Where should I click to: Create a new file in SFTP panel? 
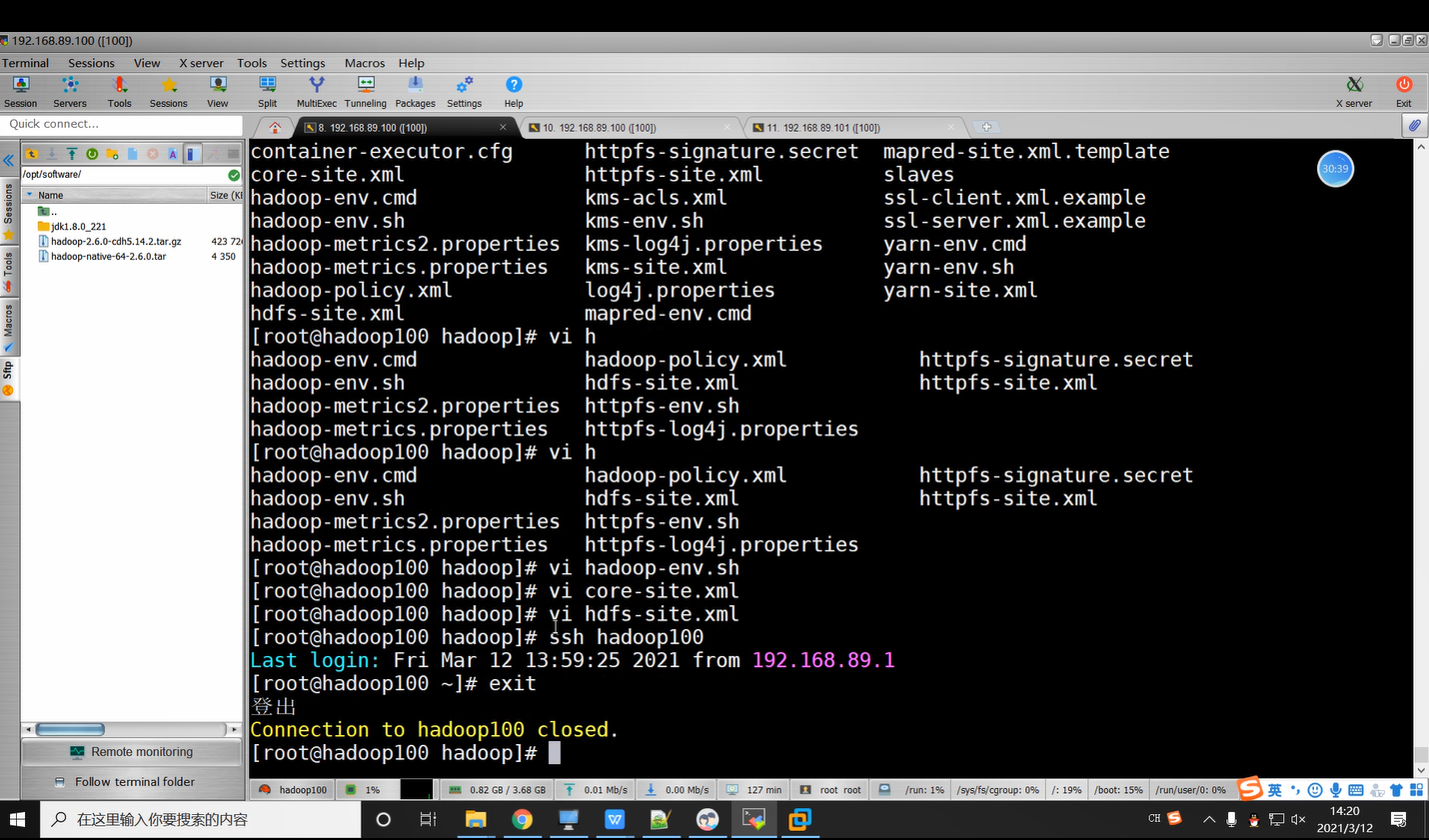[x=132, y=154]
